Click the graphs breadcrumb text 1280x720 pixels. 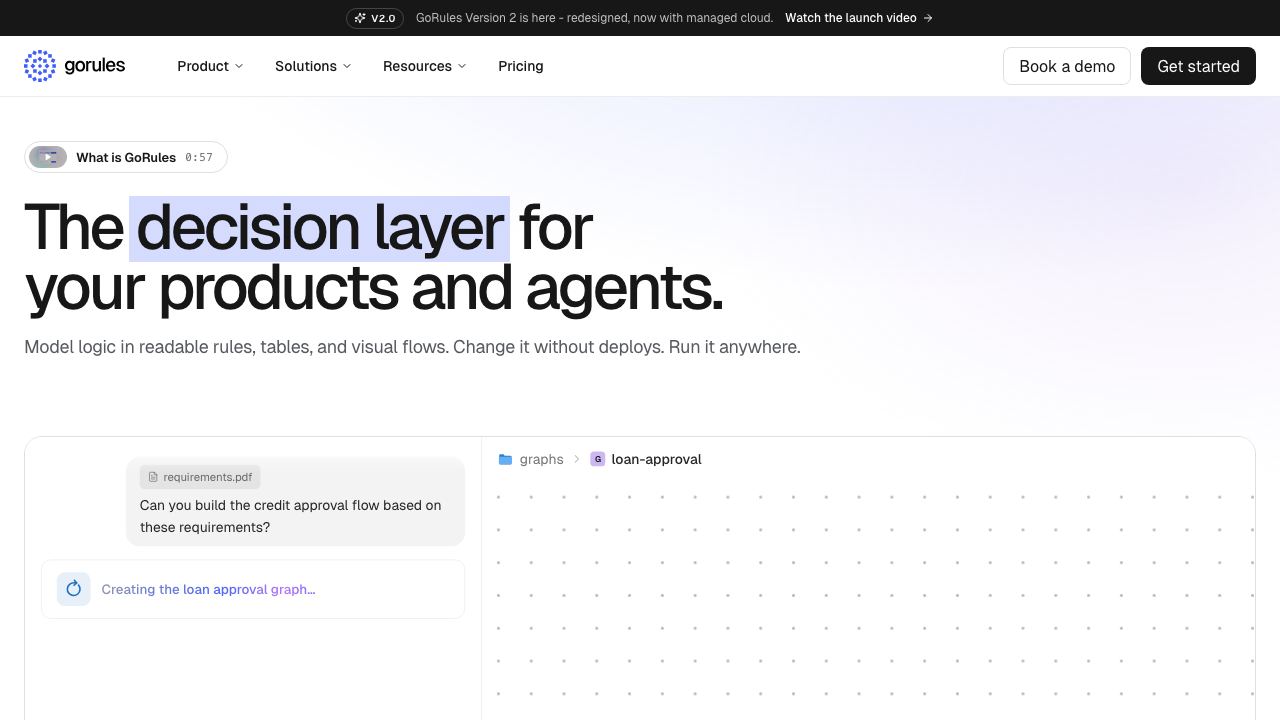542,459
